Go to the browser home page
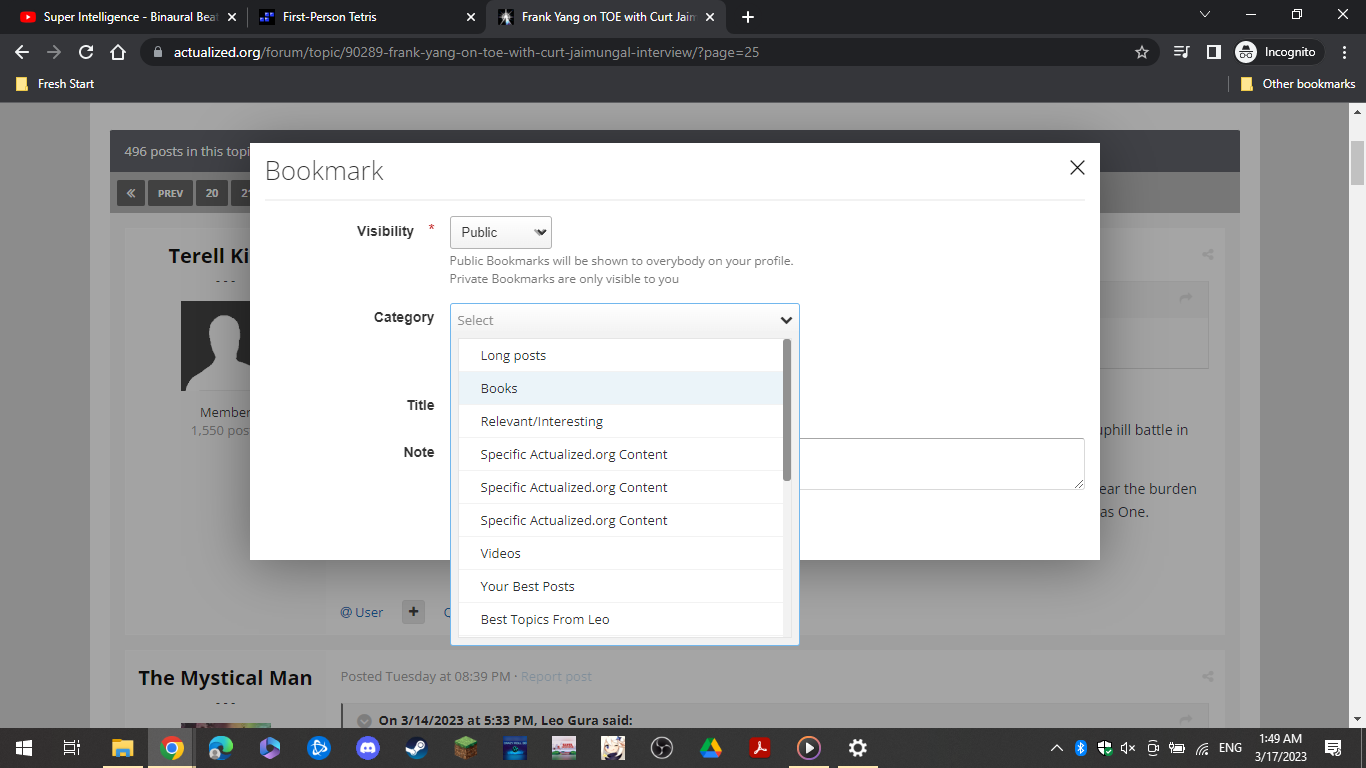Viewport: 1366px width, 768px height. click(118, 52)
